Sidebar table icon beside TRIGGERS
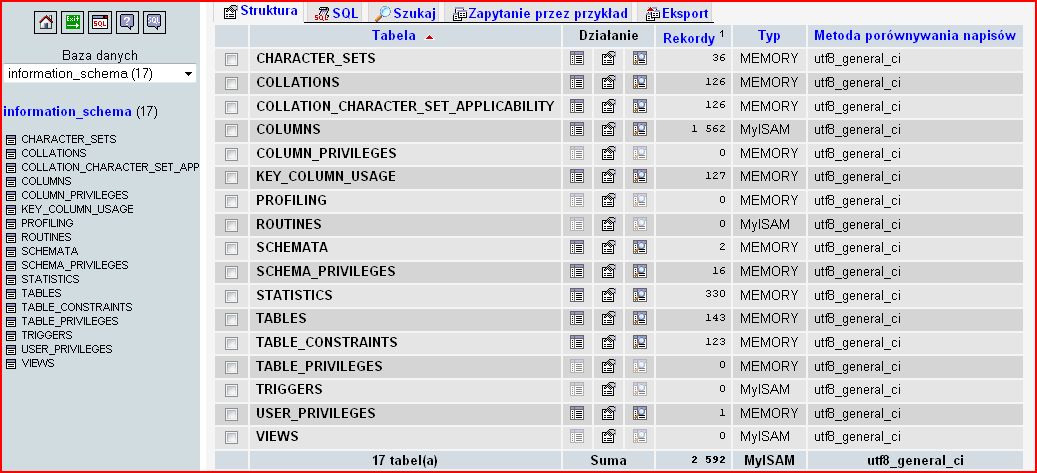Screen dimensions: 1037x473 11,335
